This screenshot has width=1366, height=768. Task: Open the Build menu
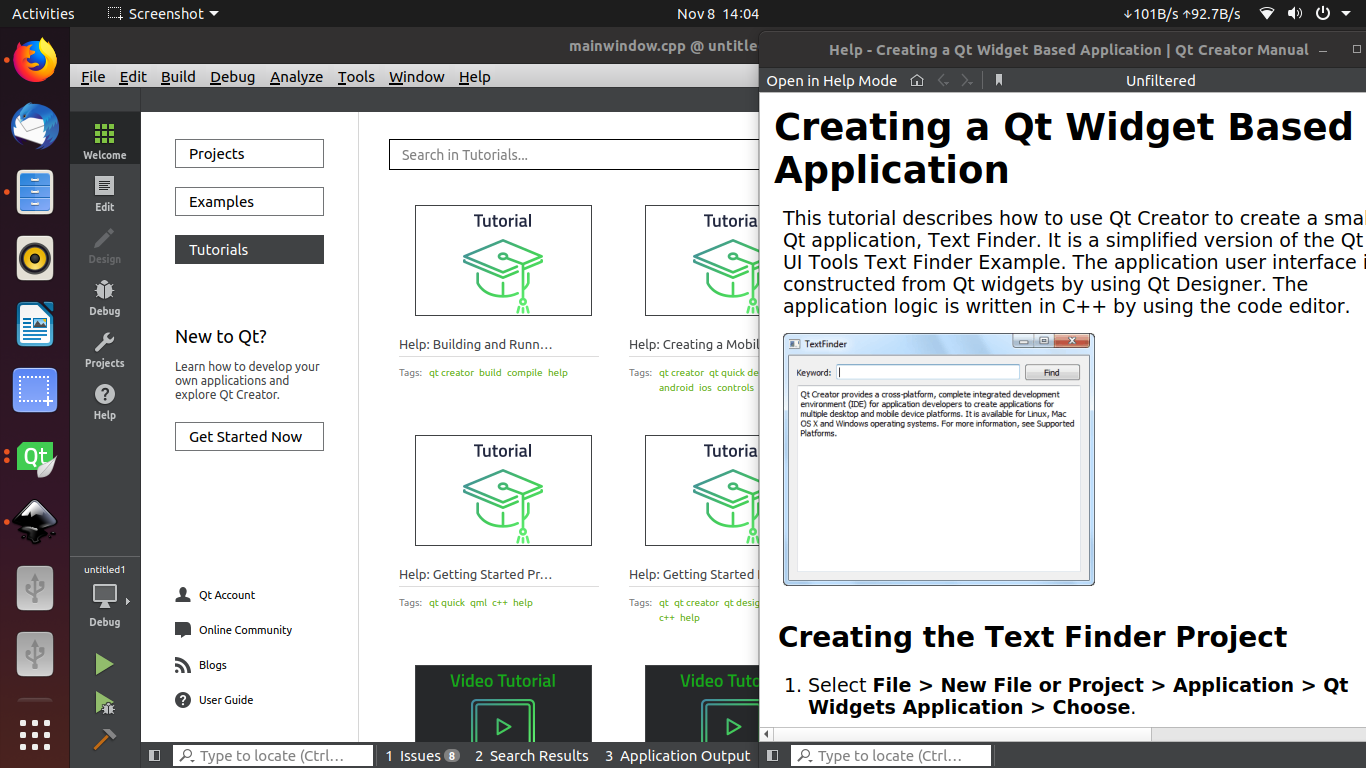point(178,76)
